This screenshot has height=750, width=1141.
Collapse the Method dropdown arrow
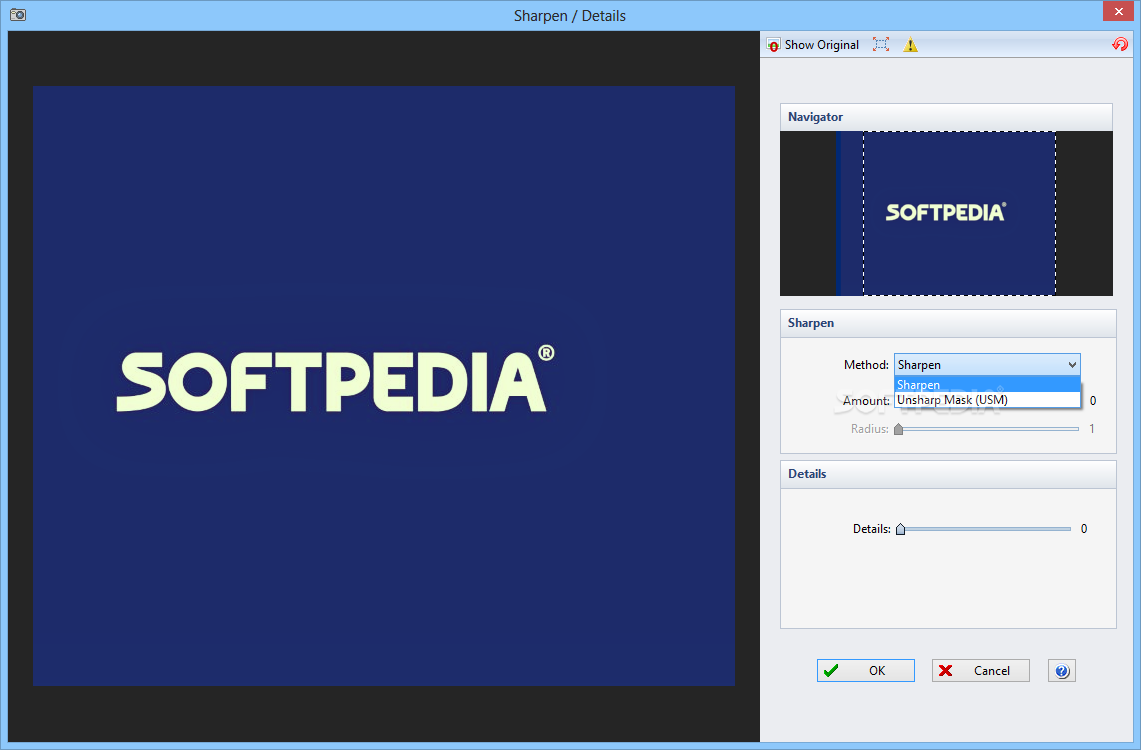point(1072,364)
